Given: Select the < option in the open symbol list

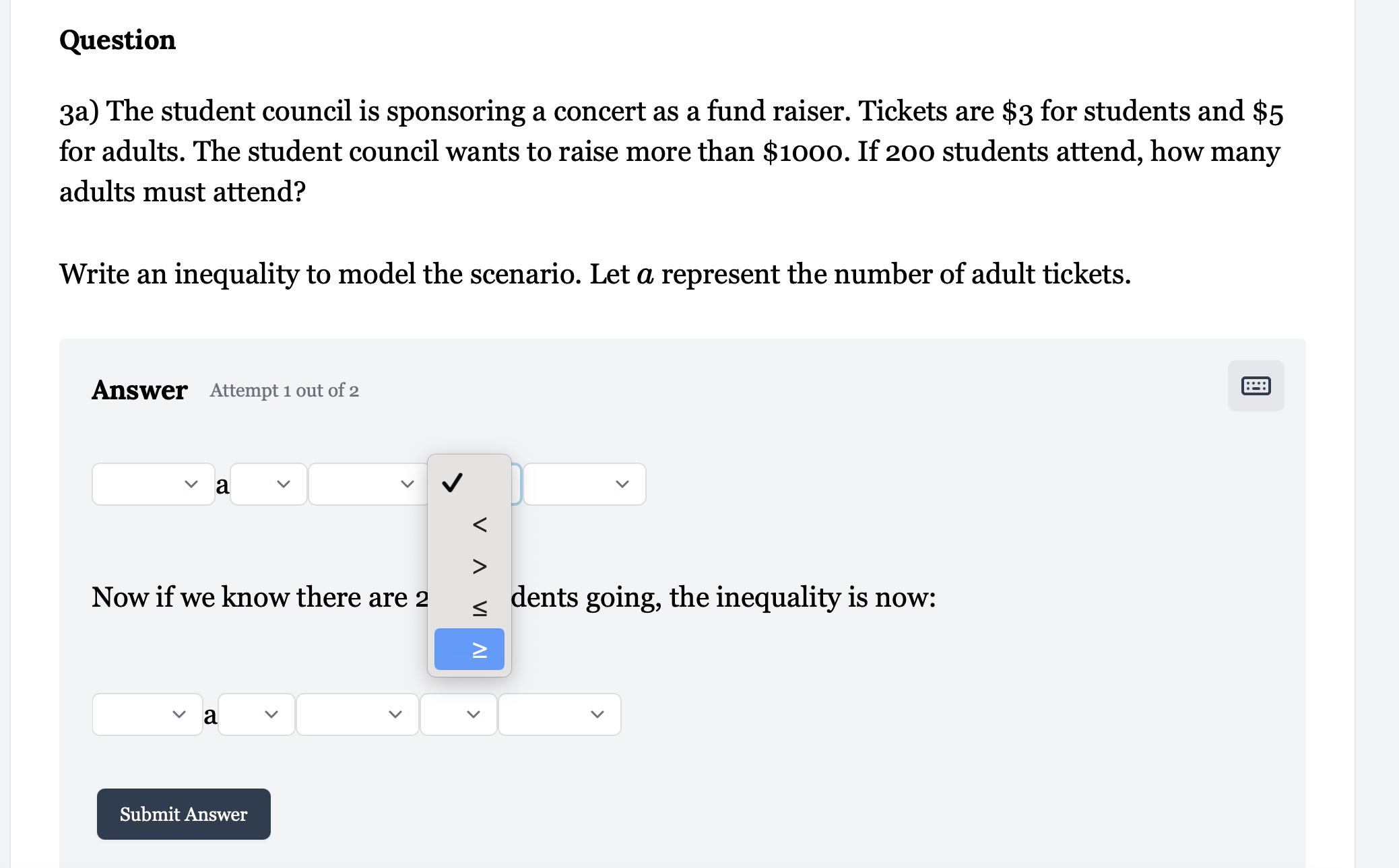Looking at the screenshot, I should (x=478, y=525).
